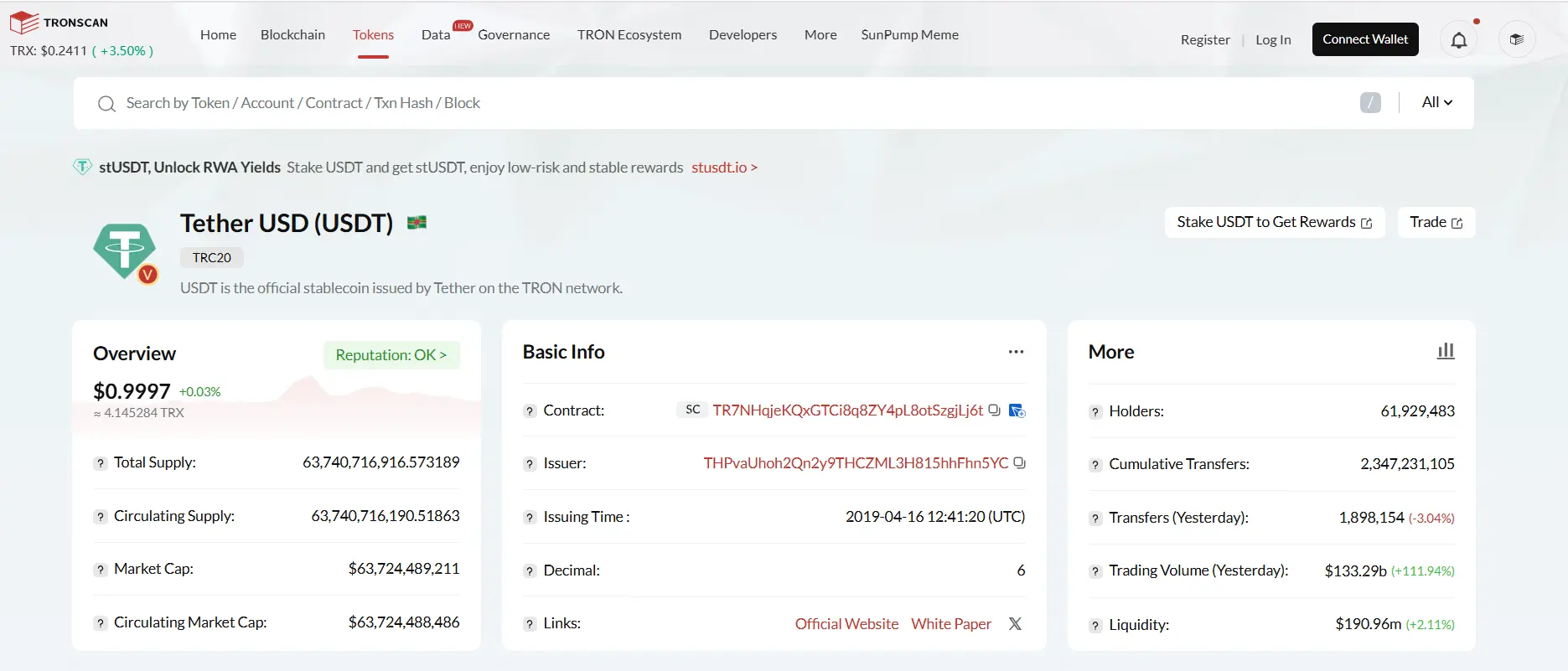Open the All search filter dropdown

point(1437,102)
